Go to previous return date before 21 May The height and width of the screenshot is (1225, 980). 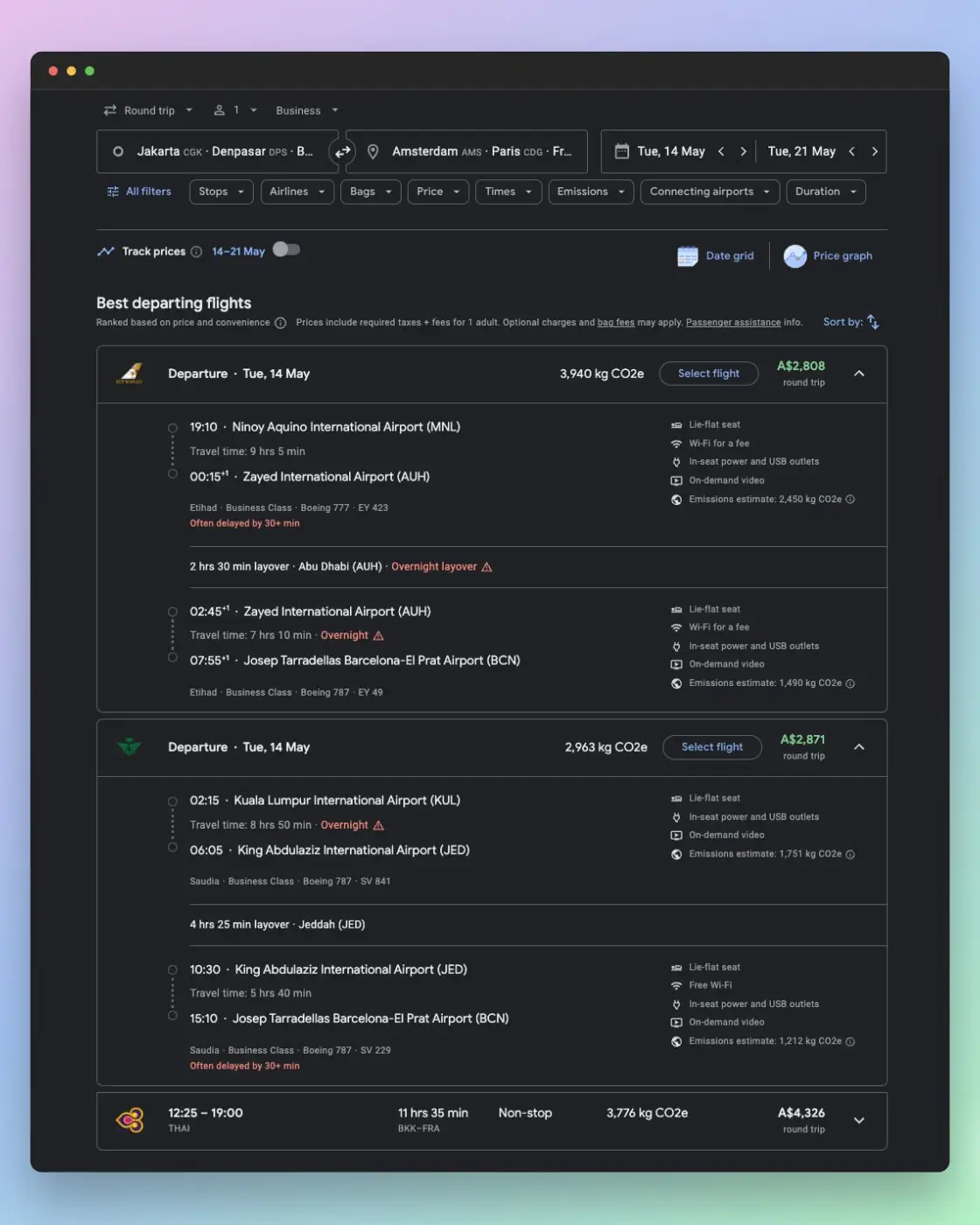tap(851, 151)
